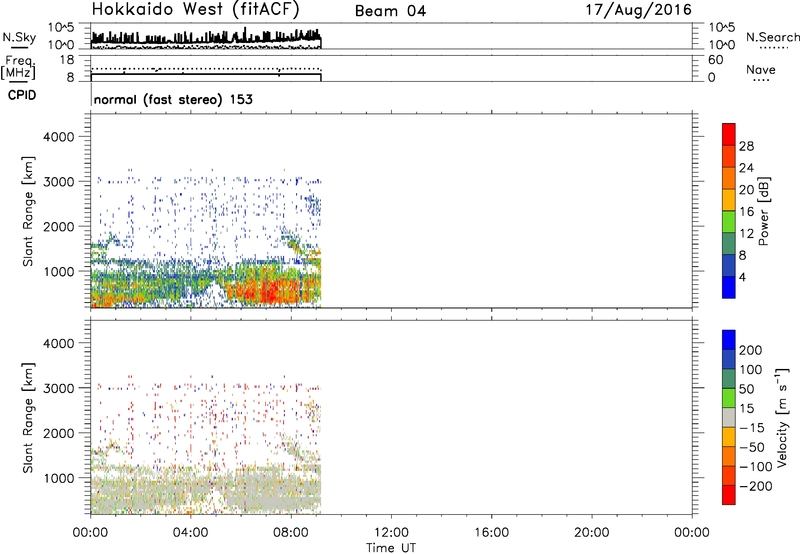The width and height of the screenshot is (800, 554).
Task: Click the 60 tick on Nave axis
Action: [x=715, y=60]
